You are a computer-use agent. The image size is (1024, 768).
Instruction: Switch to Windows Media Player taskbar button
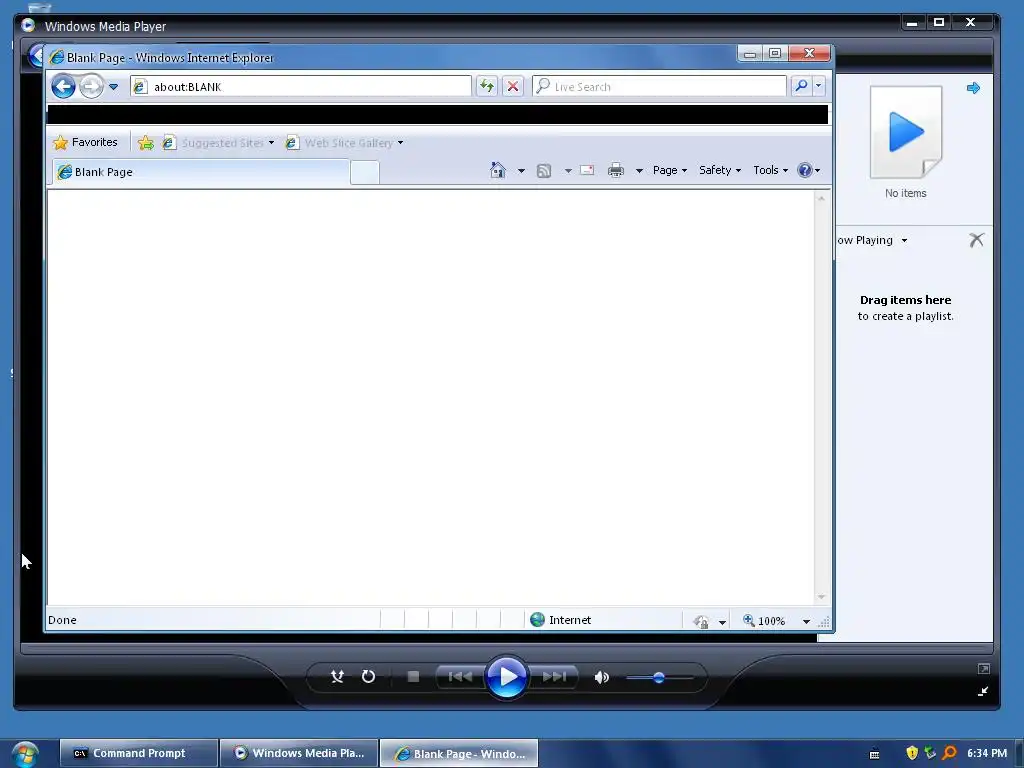point(299,753)
